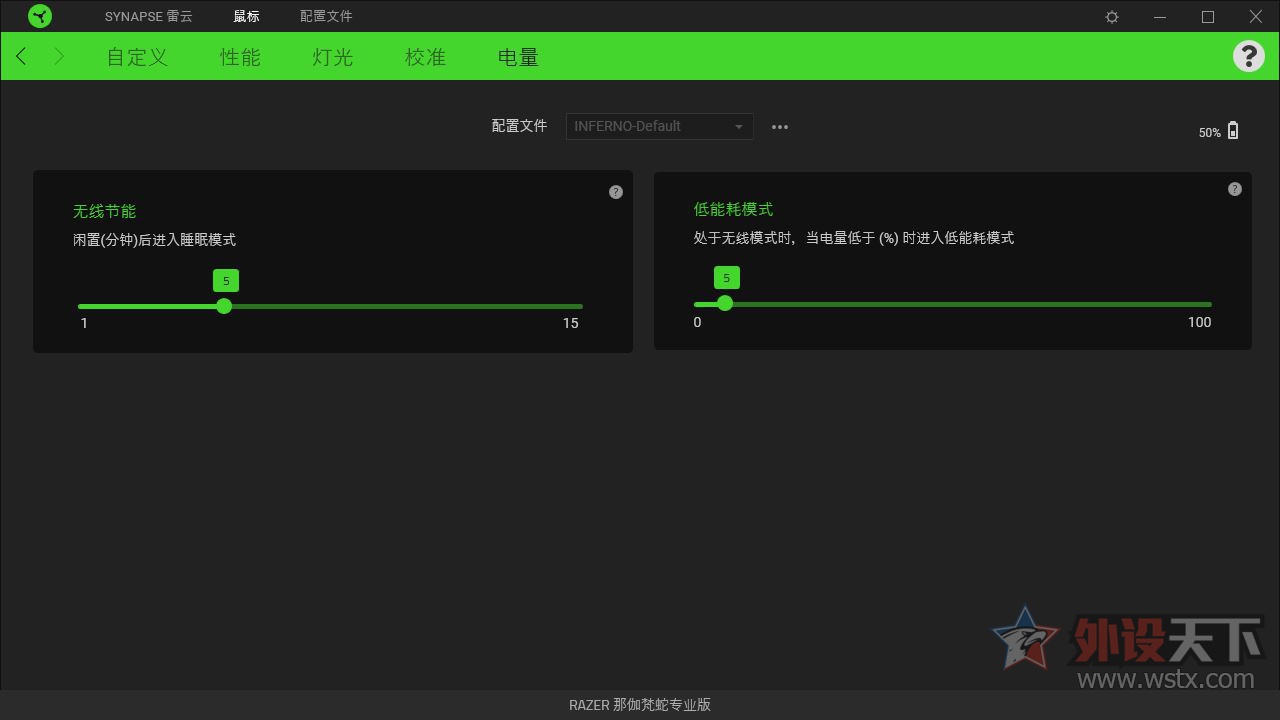The height and width of the screenshot is (720, 1280).
Task: Click the battery status icon showing 50%
Action: (1233, 130)
